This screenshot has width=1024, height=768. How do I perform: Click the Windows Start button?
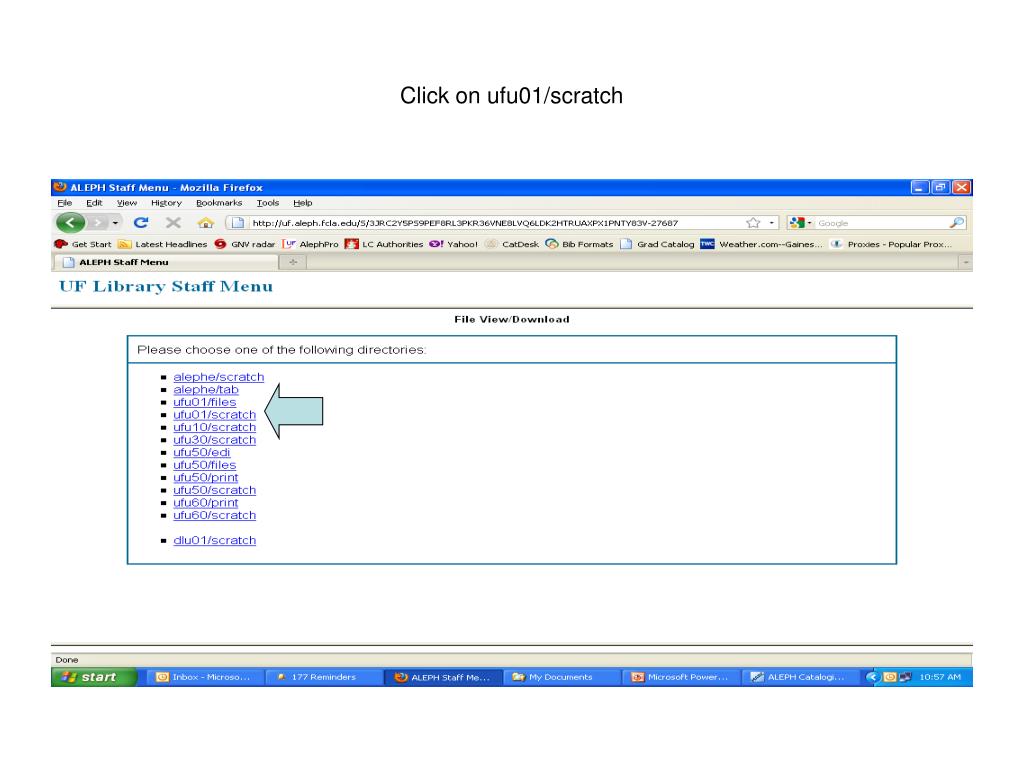click(93, 677)
